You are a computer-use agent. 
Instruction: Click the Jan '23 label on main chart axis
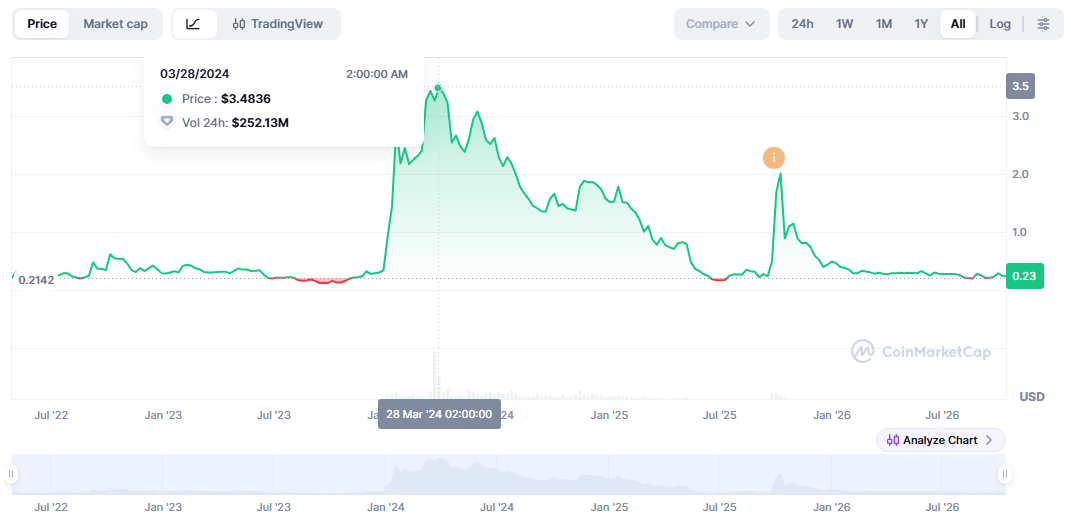[x=163, y=414]
